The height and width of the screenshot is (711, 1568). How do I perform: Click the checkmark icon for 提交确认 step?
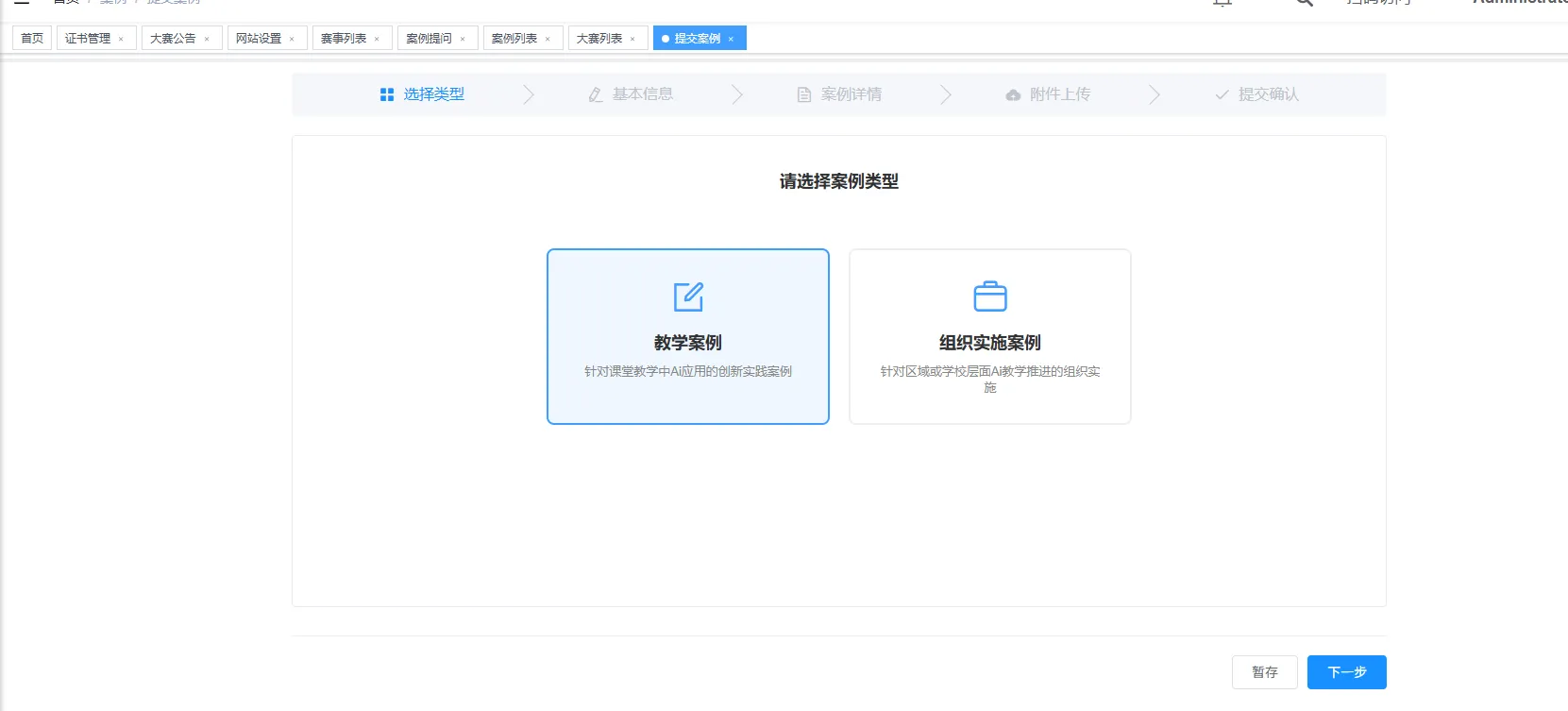(1222, 94)
